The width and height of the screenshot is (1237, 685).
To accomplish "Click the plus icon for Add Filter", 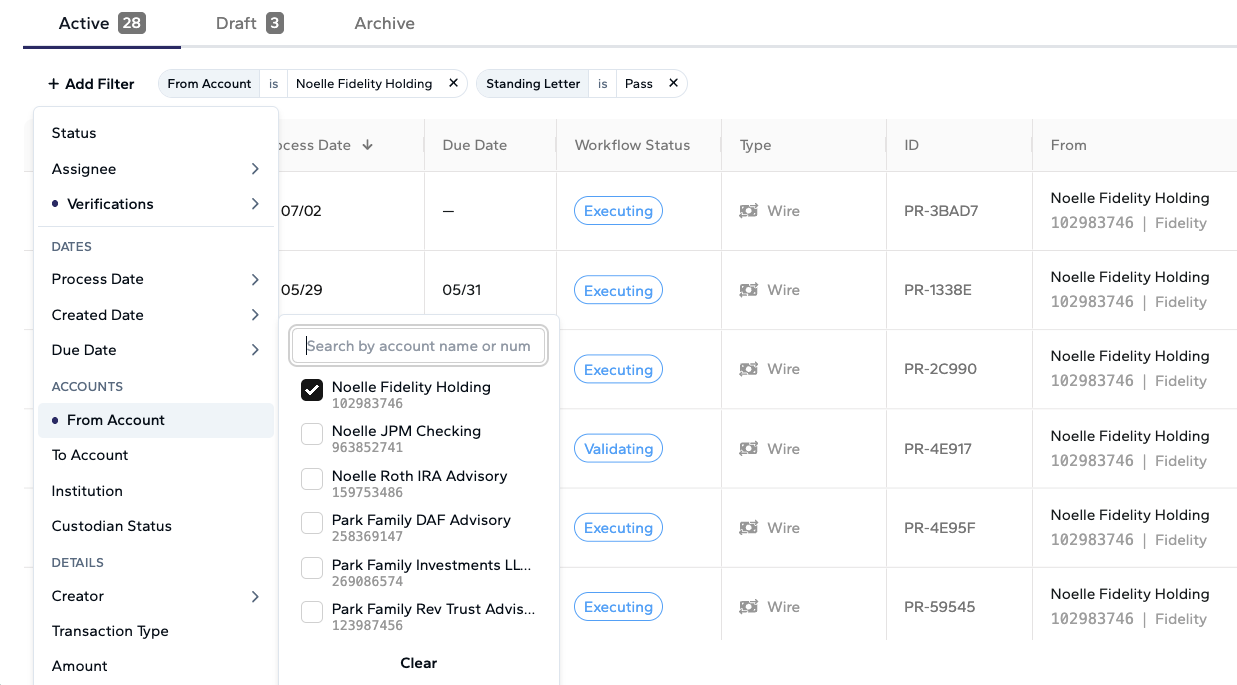I will tap(54, 84).
